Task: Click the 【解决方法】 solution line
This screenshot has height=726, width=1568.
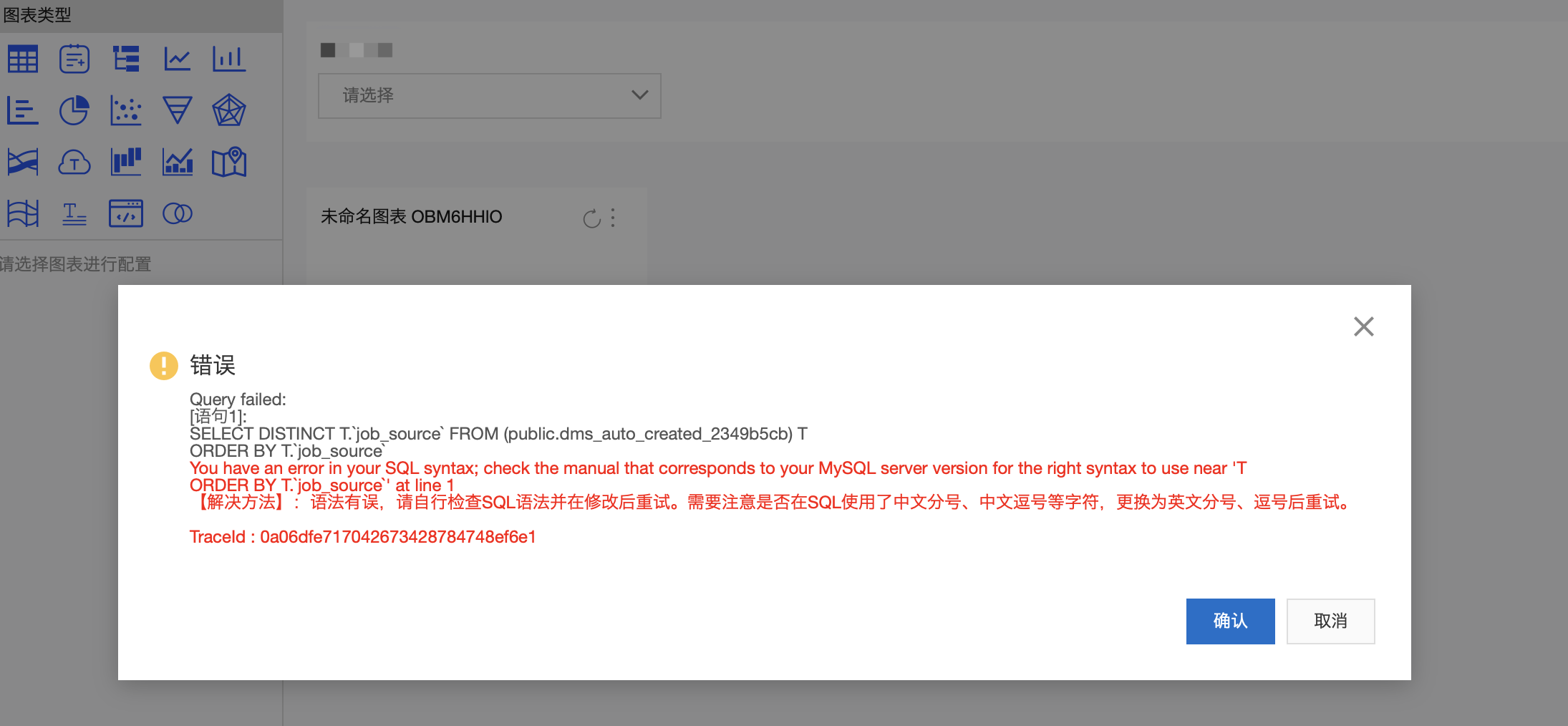Action: [773, 503]
